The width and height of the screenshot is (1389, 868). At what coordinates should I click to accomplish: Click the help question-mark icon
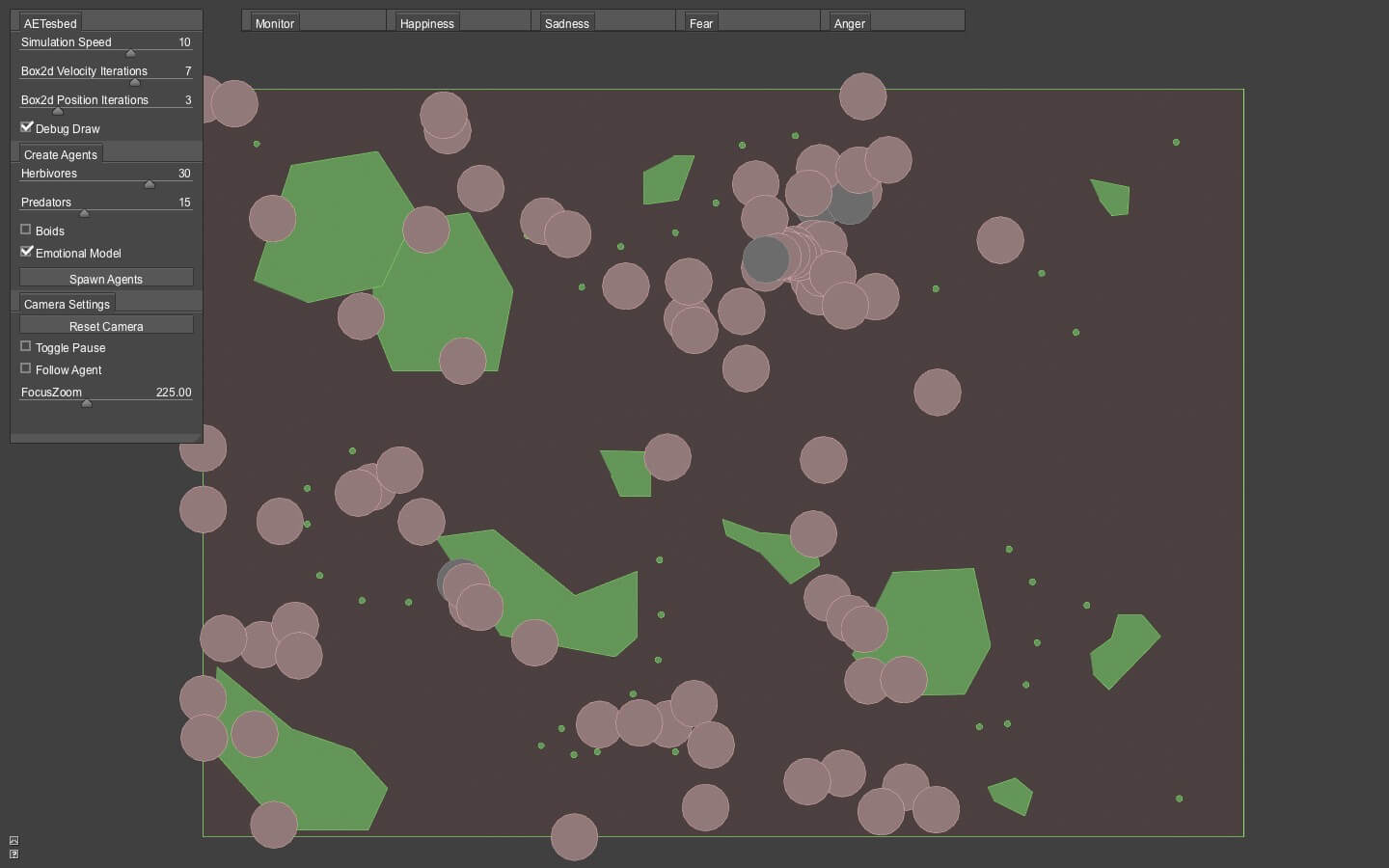pyautogui.click(x=14, y=854)
